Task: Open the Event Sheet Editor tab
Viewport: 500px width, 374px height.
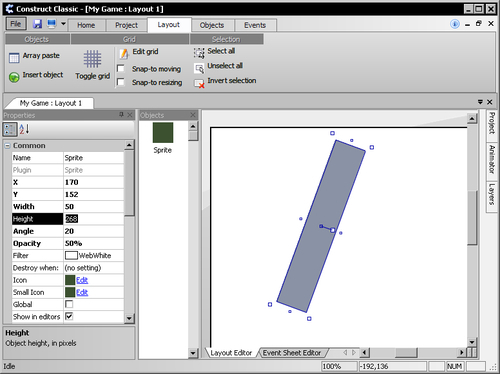Action: point(292,353)
